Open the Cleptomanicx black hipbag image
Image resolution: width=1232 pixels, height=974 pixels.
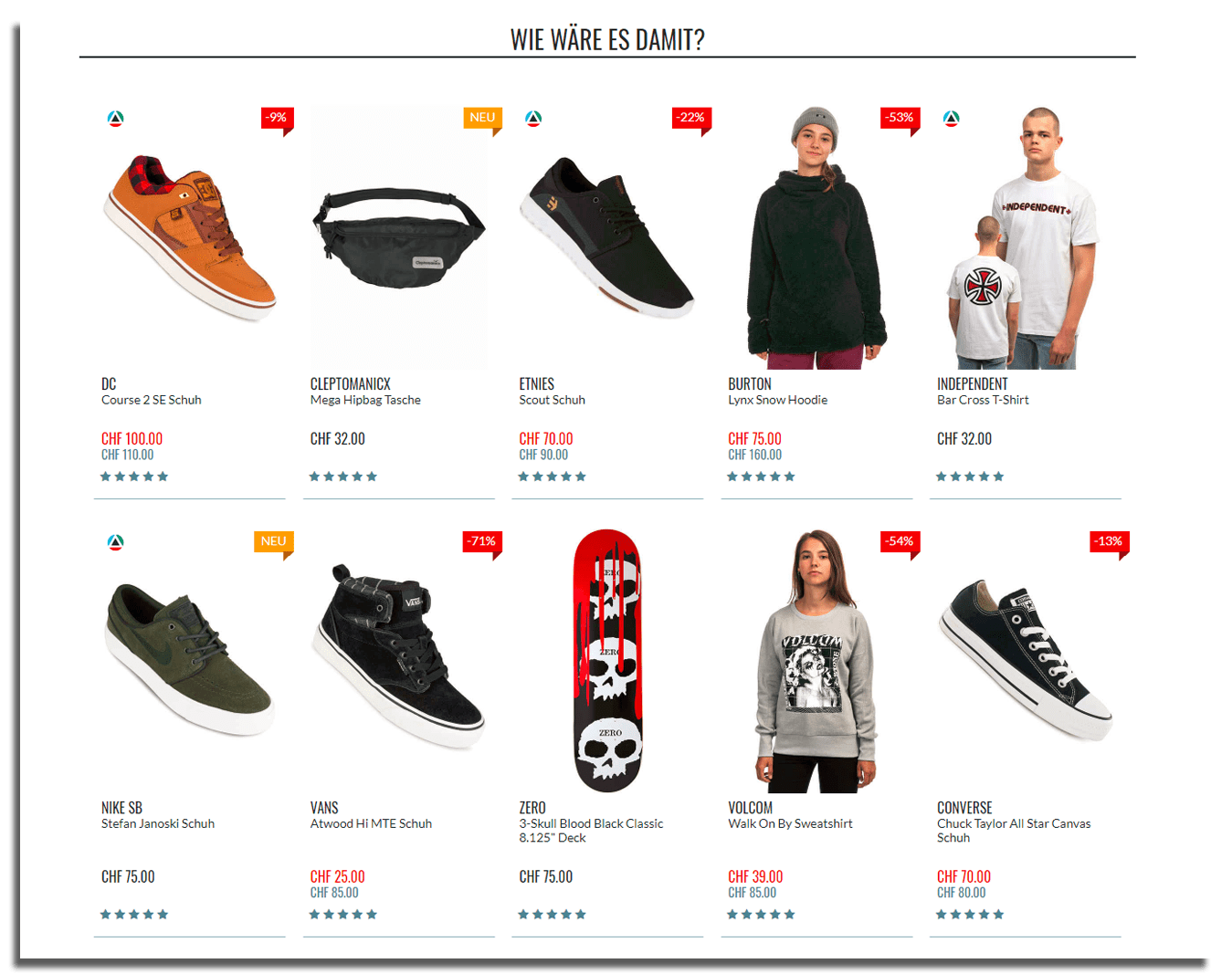(399, 237)
